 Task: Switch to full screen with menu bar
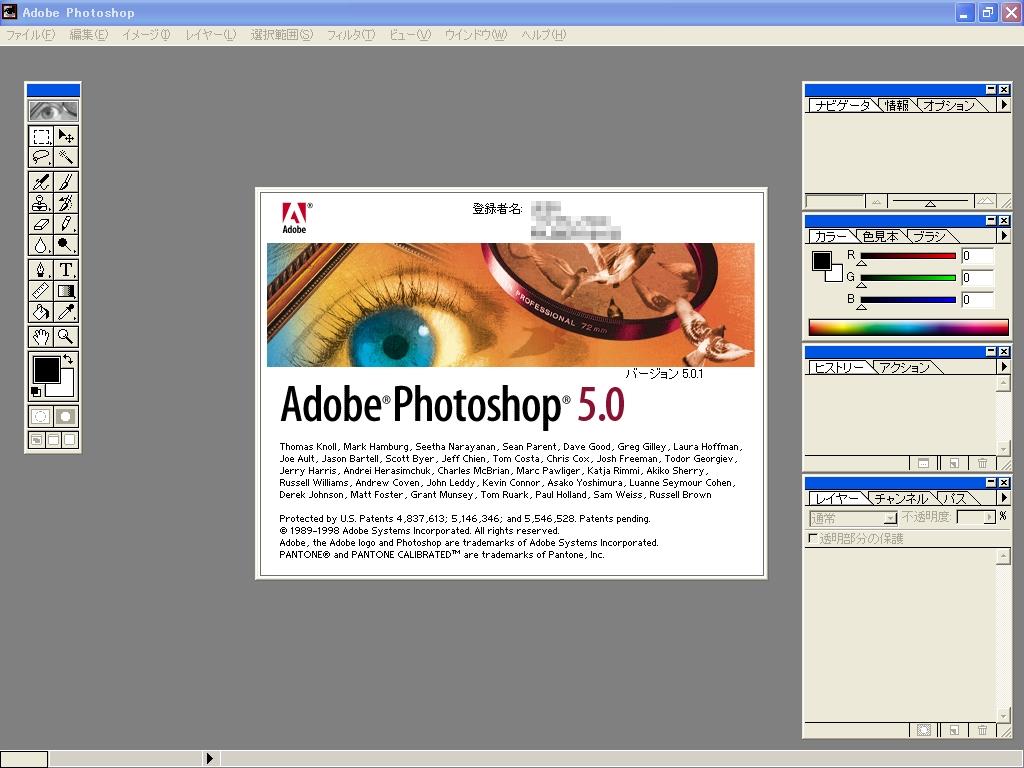53,440
